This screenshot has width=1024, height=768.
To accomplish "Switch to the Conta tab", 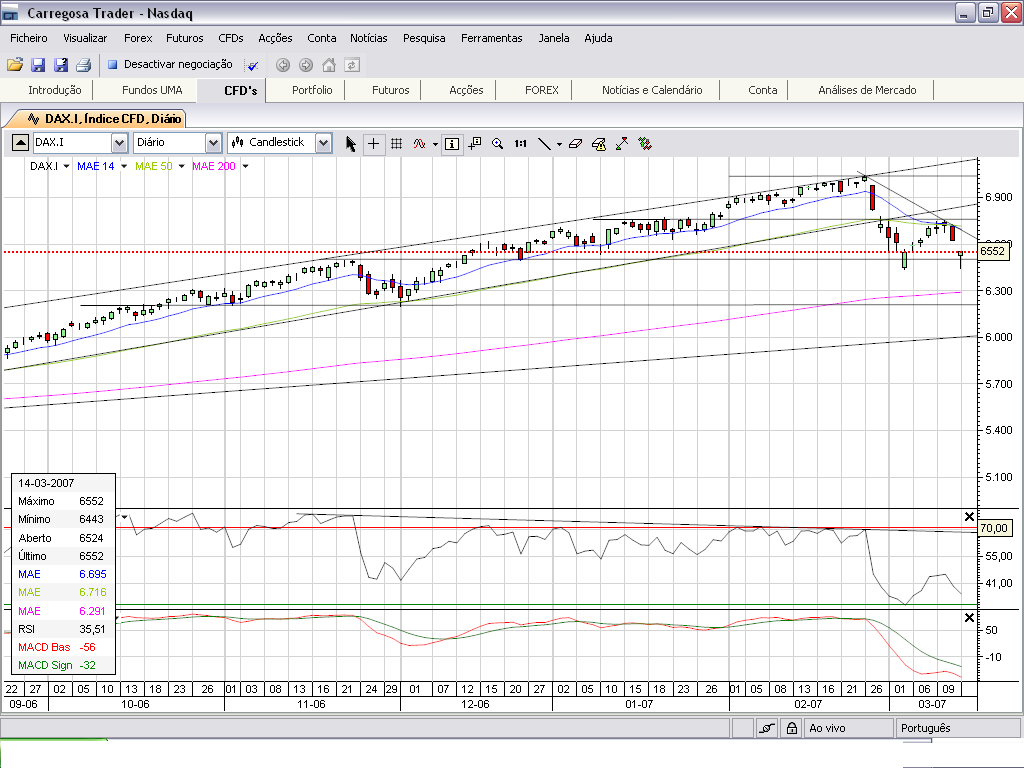I will [x=762, y=90].
